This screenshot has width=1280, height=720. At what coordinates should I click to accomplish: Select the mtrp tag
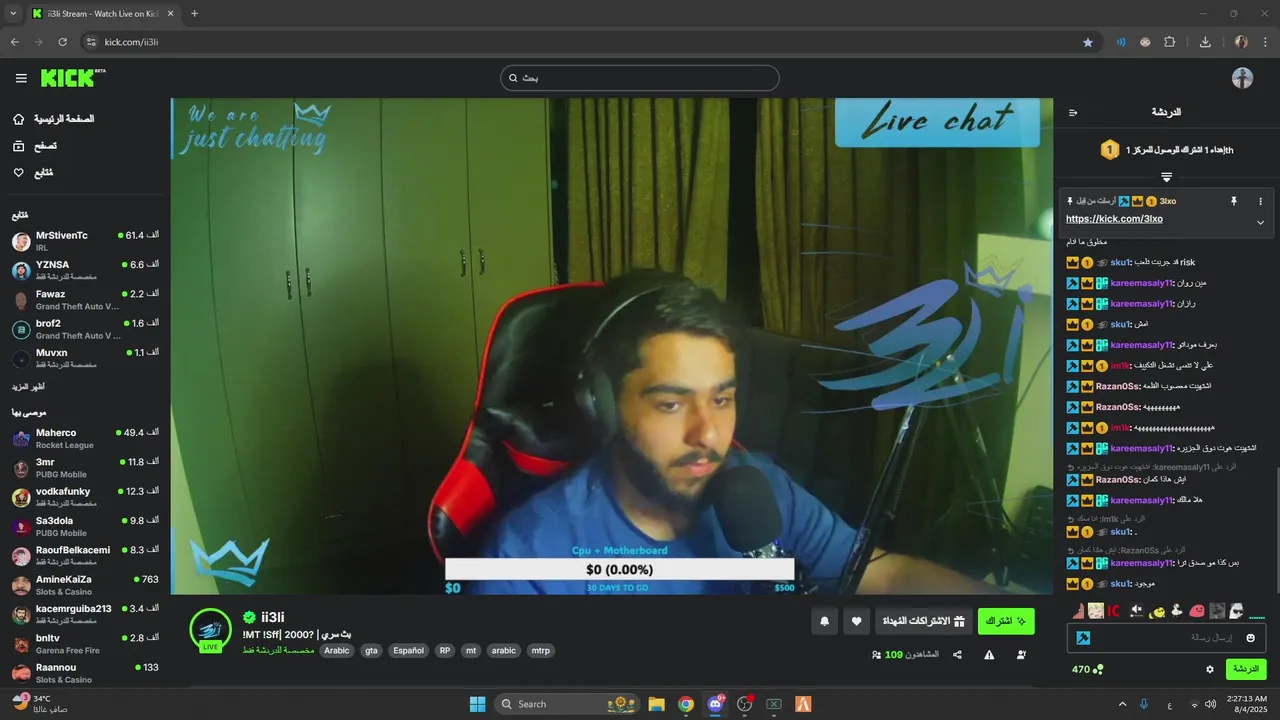540,651
